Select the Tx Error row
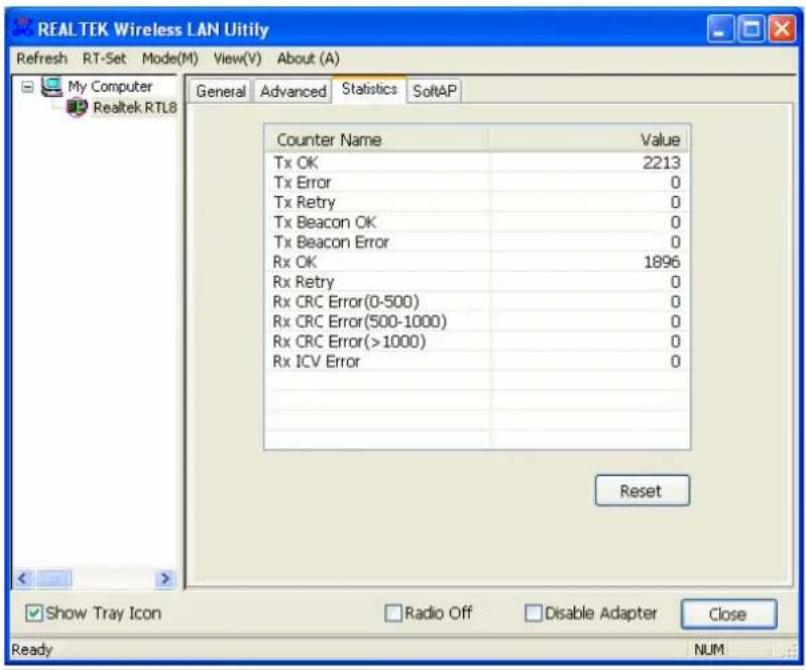 [x=477, y=183]
